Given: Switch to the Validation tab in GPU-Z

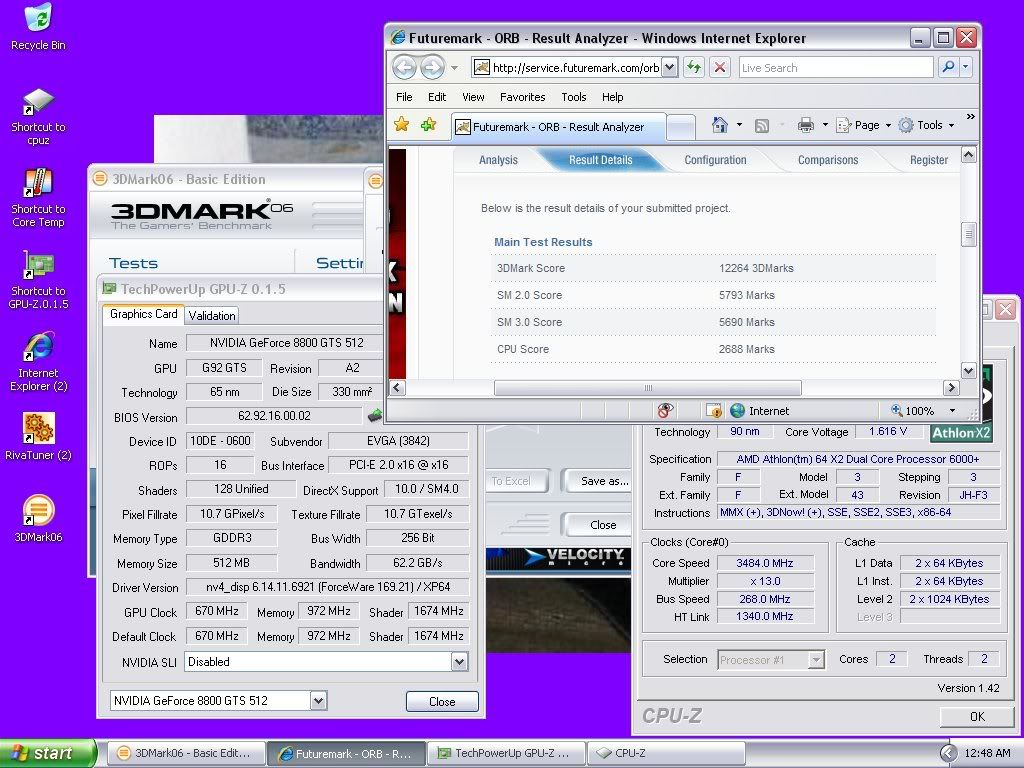Looking at the screenshot, I should pos(212,315).
